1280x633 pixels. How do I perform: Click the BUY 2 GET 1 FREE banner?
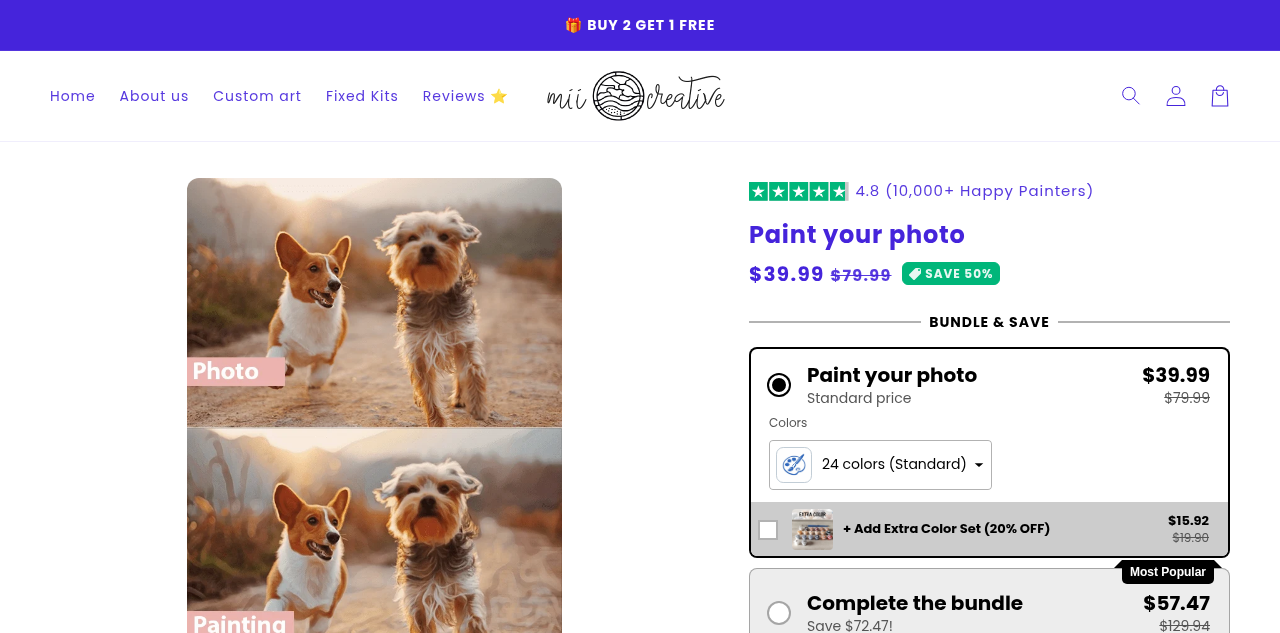click(640, 25)
